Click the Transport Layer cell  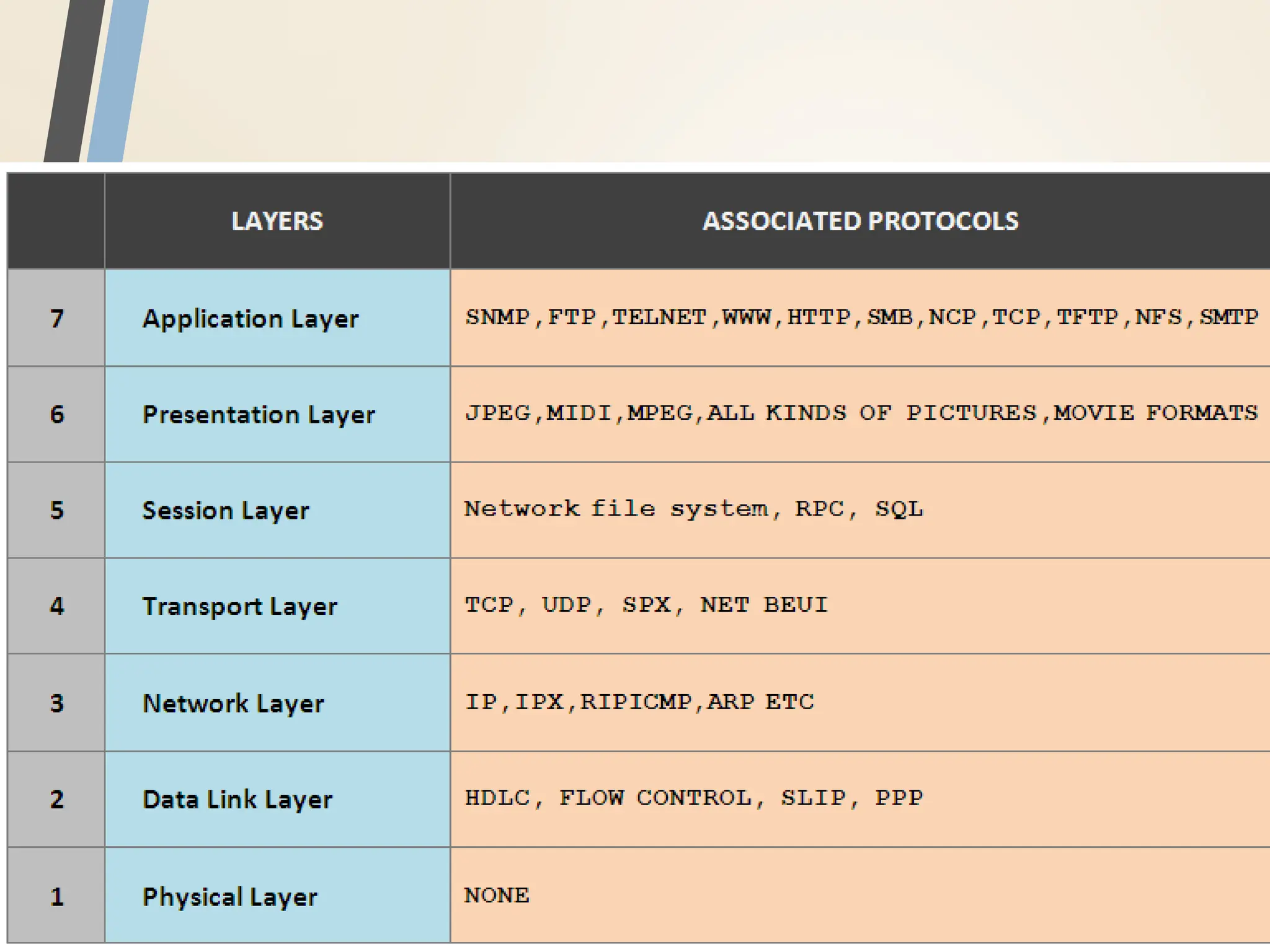click(x=240, y=606)
